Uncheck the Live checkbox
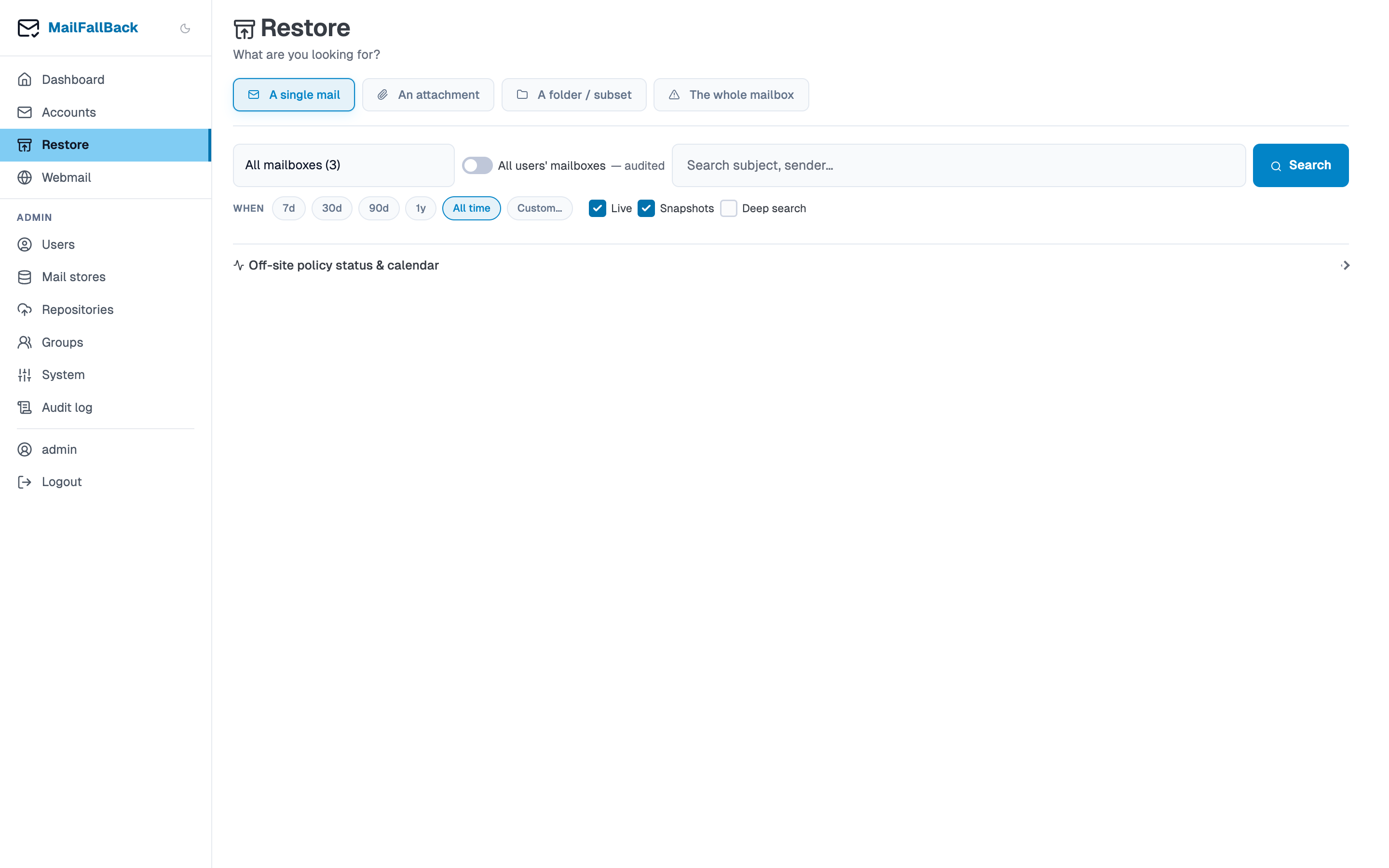 598,208
